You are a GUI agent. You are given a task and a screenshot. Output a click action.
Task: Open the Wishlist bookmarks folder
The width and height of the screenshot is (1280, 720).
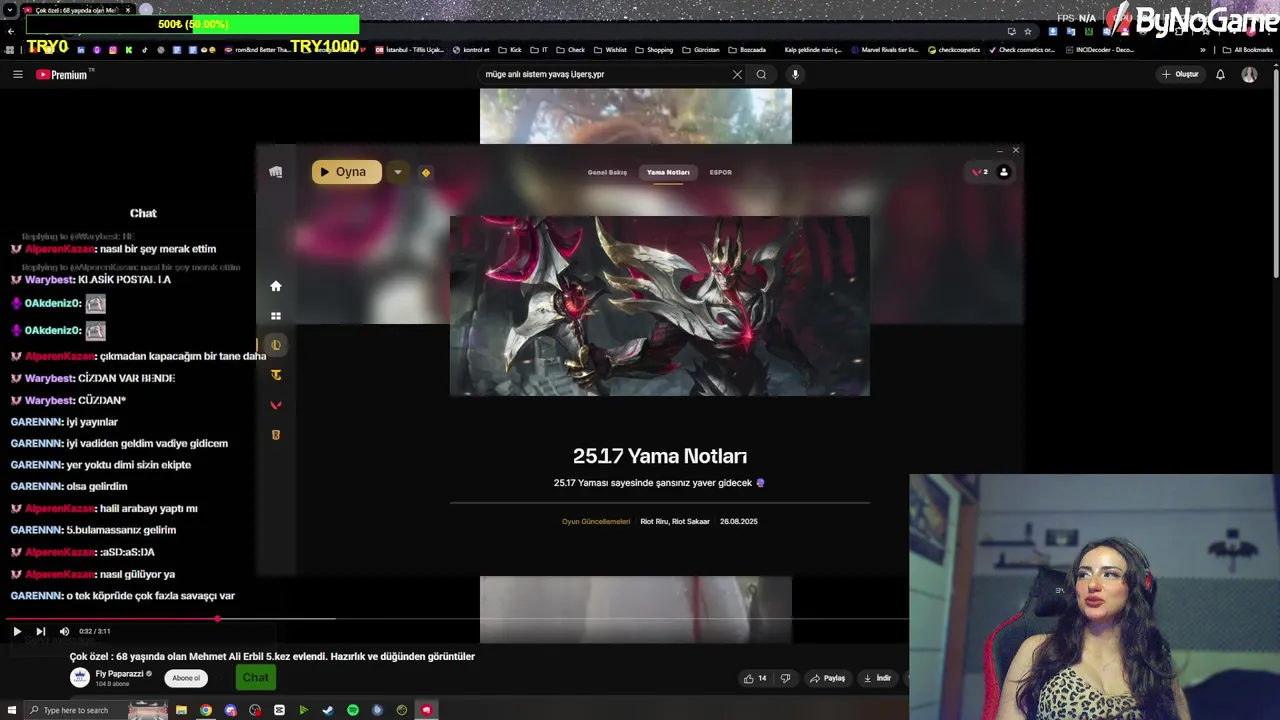click(610, 50)
